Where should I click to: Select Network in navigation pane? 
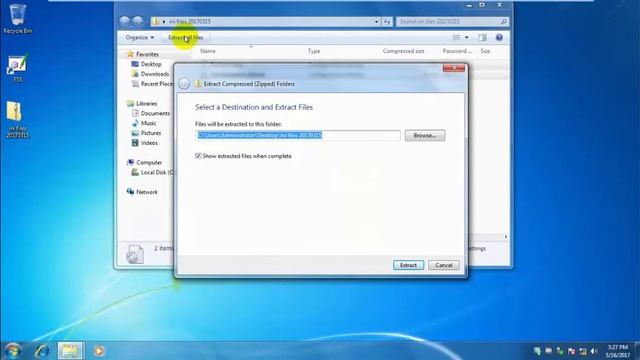tap(147, 192)
